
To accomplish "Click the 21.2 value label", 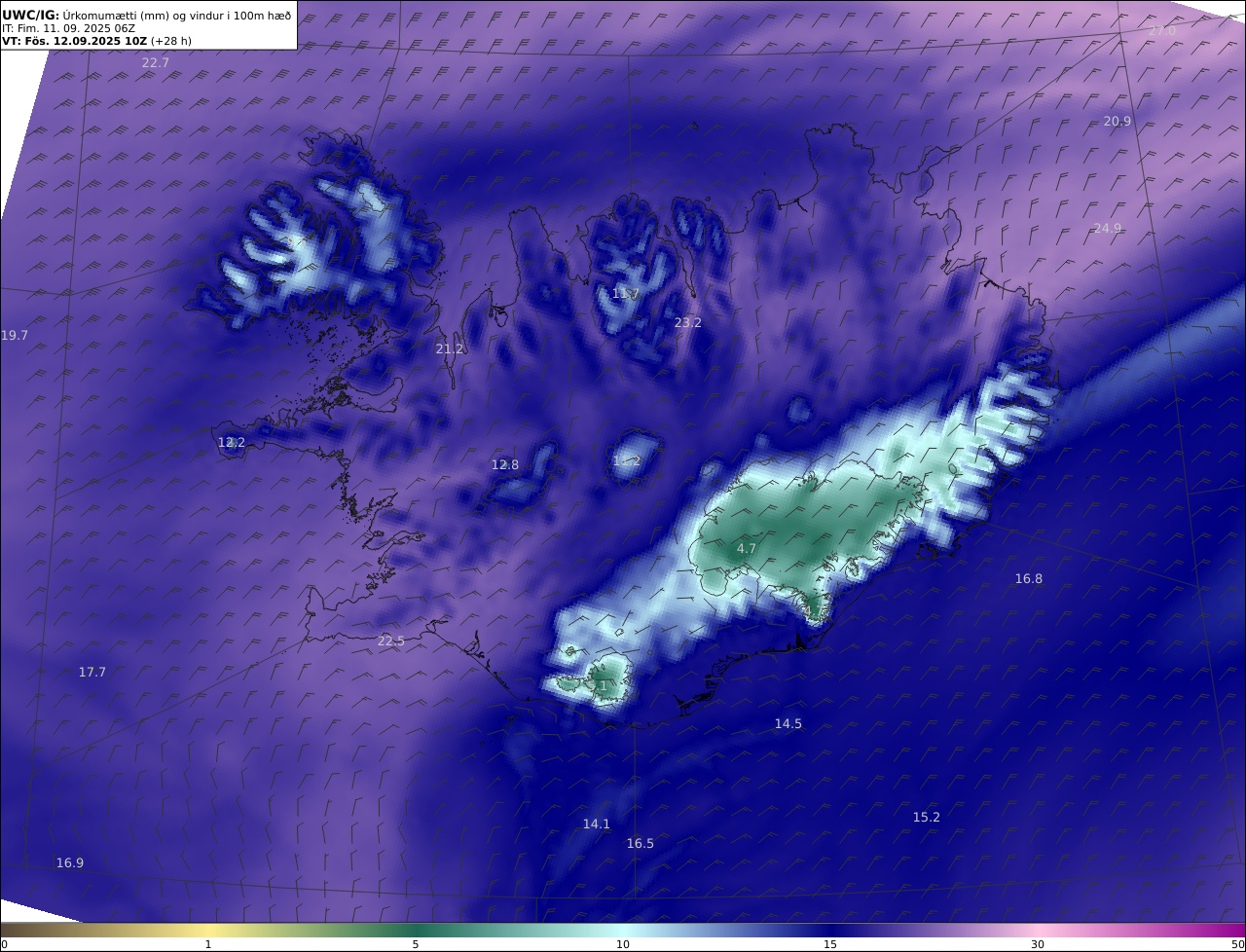I will (x=450, y=348).
